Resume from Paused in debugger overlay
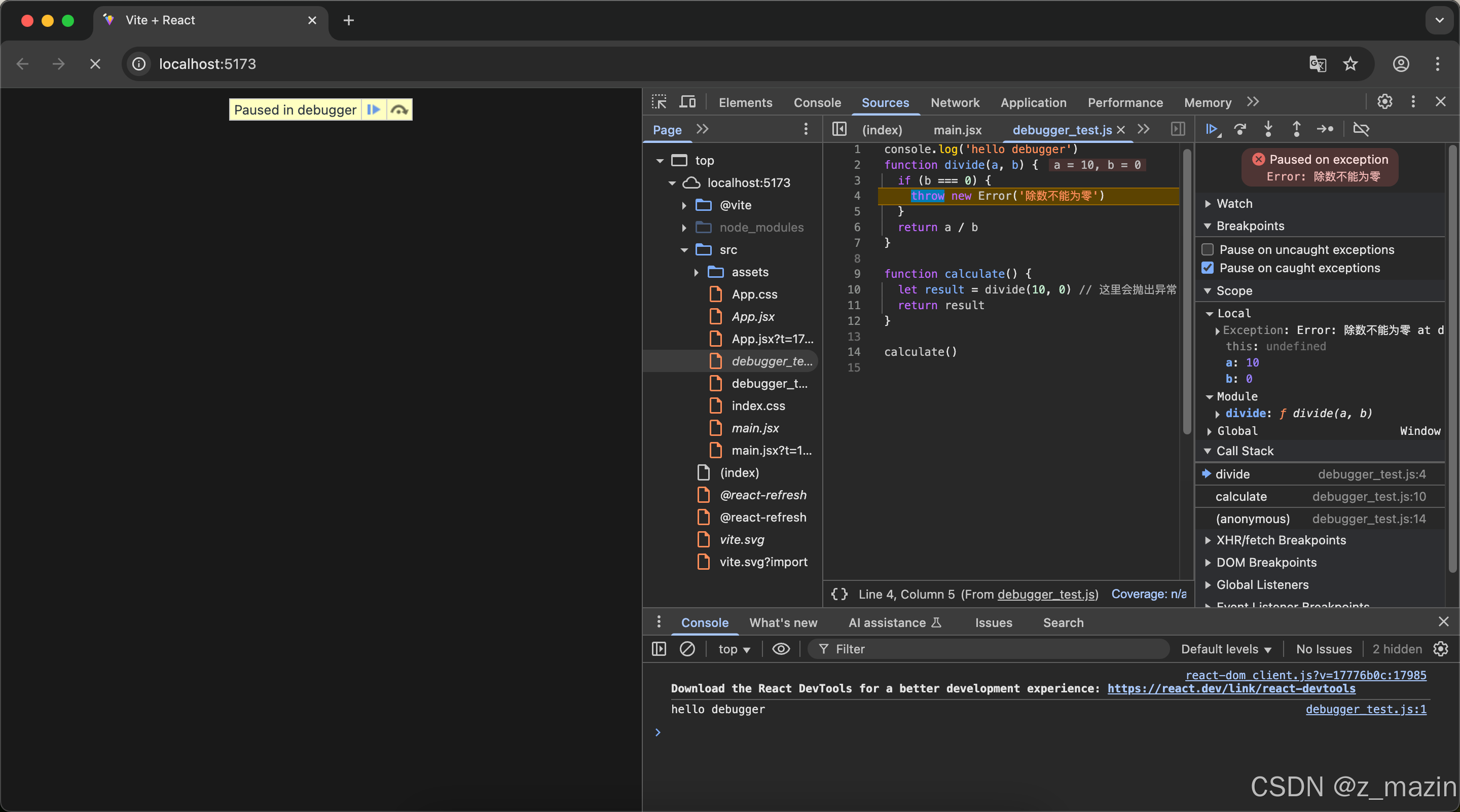1460x812 pixels. (x=374, y=110)
